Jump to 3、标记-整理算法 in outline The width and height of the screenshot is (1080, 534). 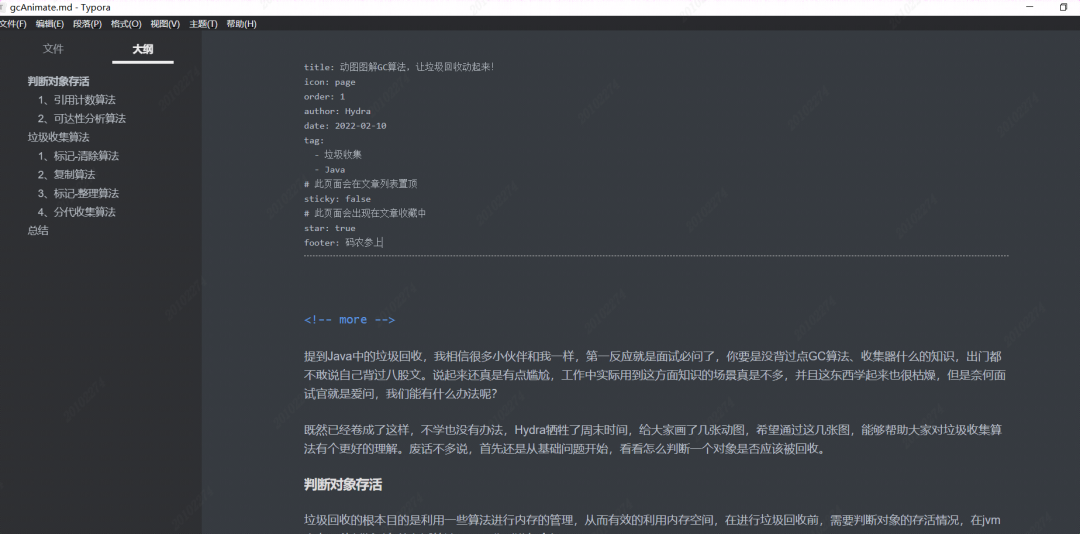tap(79, 193)
